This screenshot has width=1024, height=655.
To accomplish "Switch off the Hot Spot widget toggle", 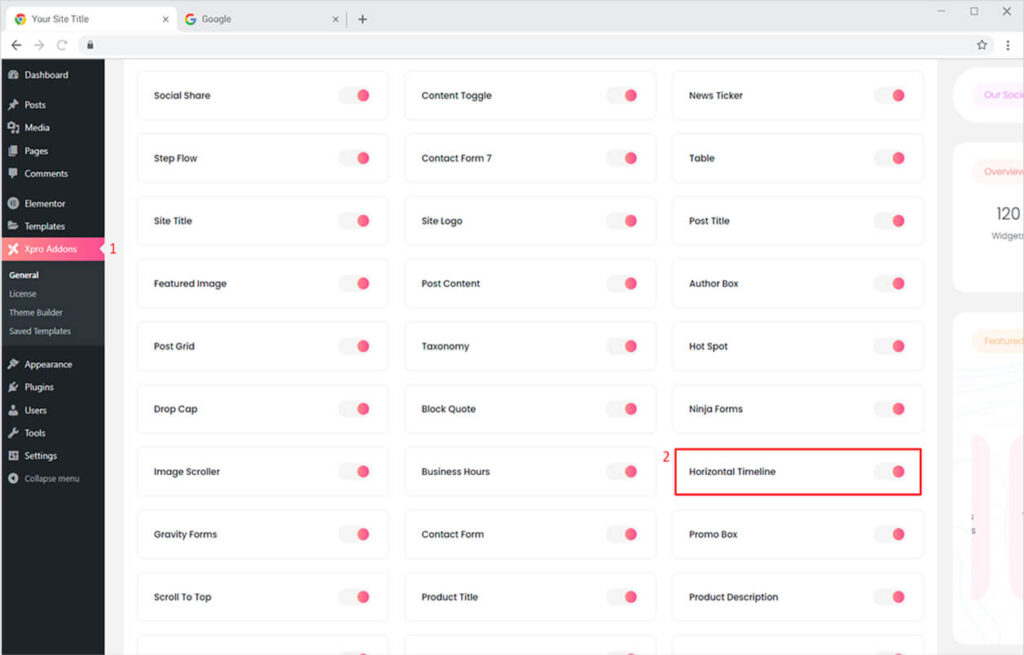I will coord(889,347).
